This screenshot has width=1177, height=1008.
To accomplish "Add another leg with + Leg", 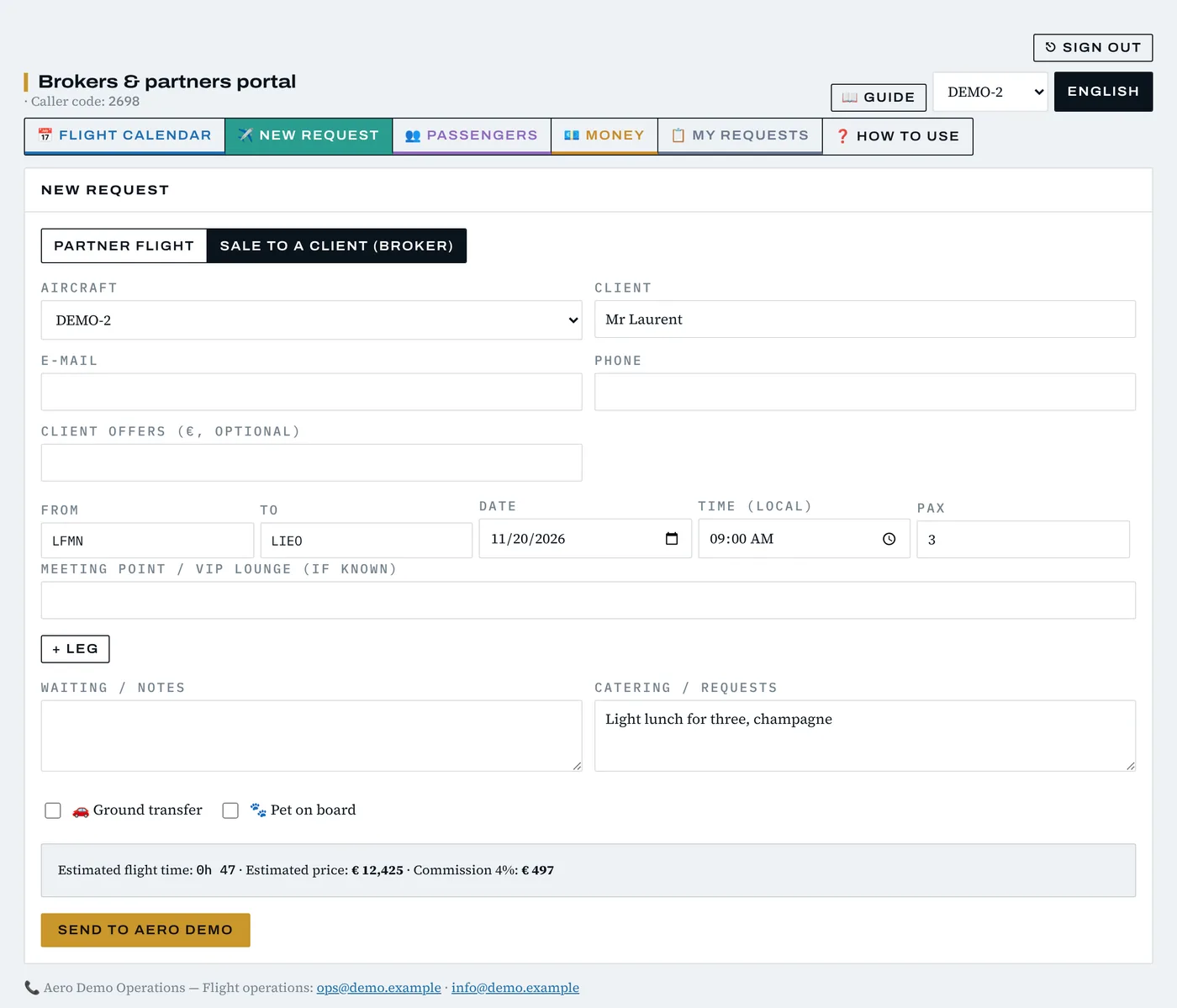I will 75,649.
